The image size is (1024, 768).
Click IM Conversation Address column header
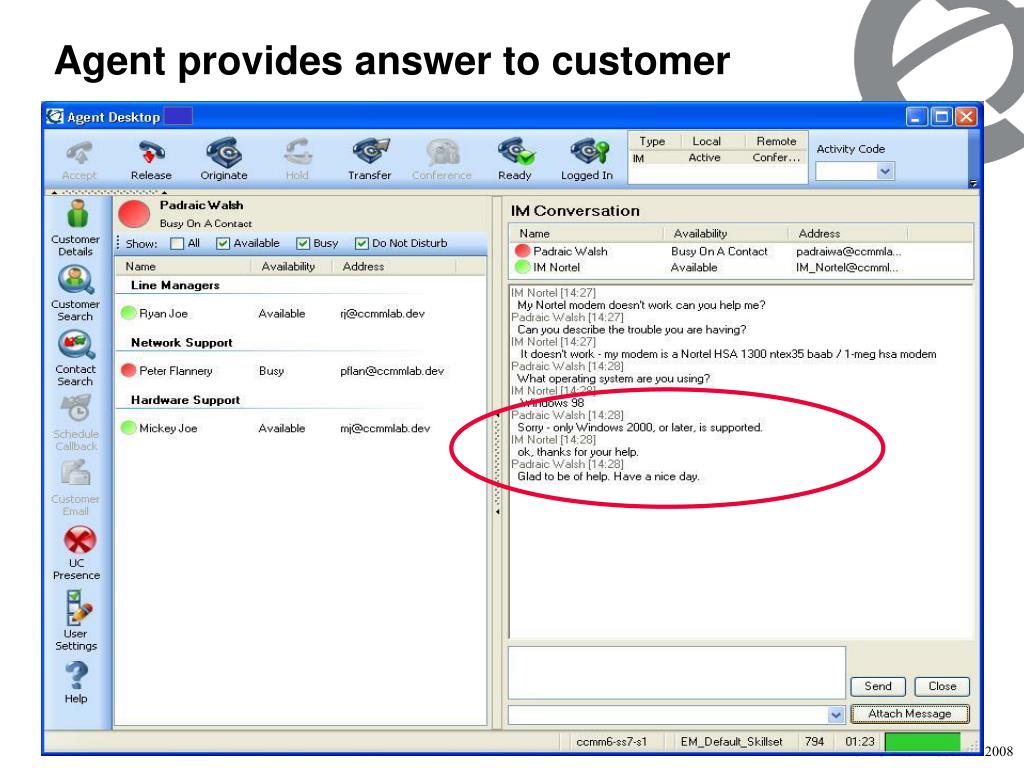pyautogui.click(x=848, y=233)
